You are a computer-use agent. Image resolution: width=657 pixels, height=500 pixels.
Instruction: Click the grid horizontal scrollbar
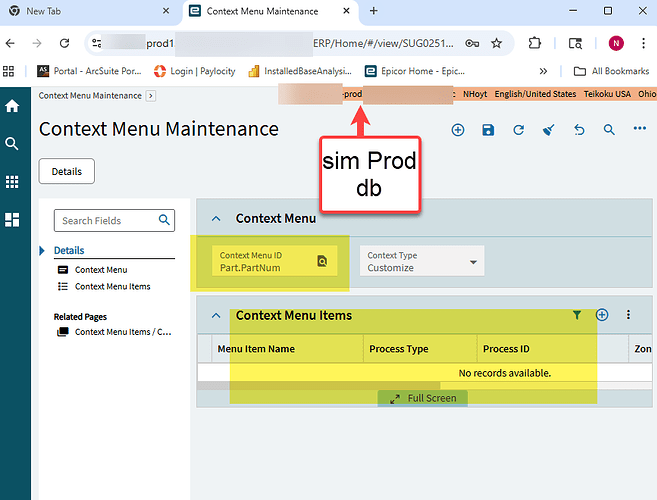318,386
